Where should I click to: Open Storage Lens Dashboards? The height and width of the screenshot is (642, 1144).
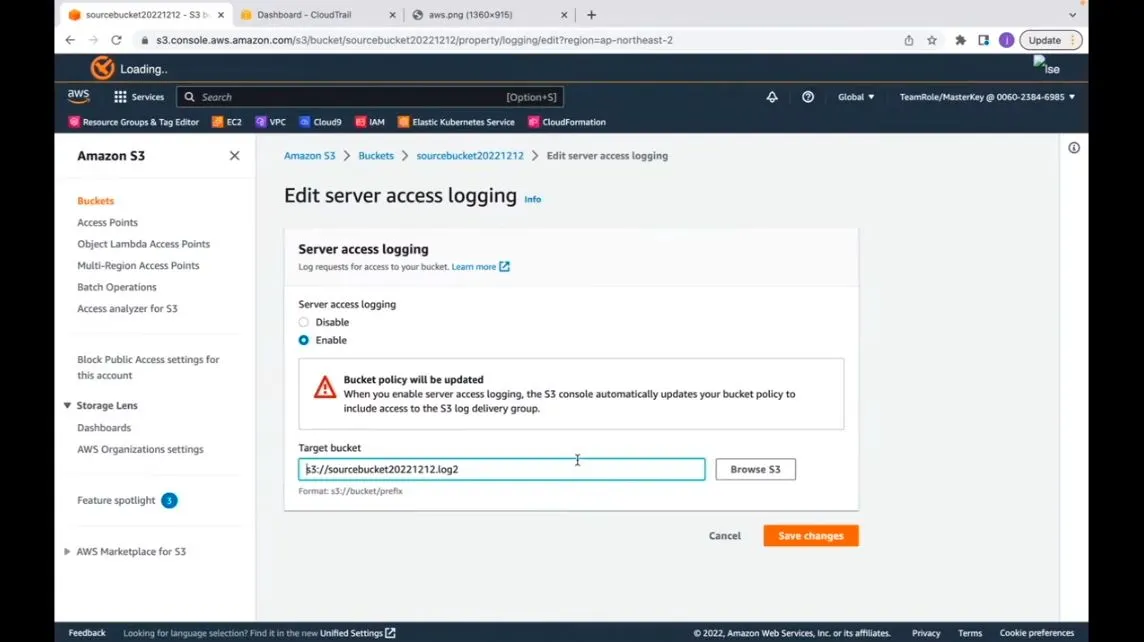coord(104,428)
